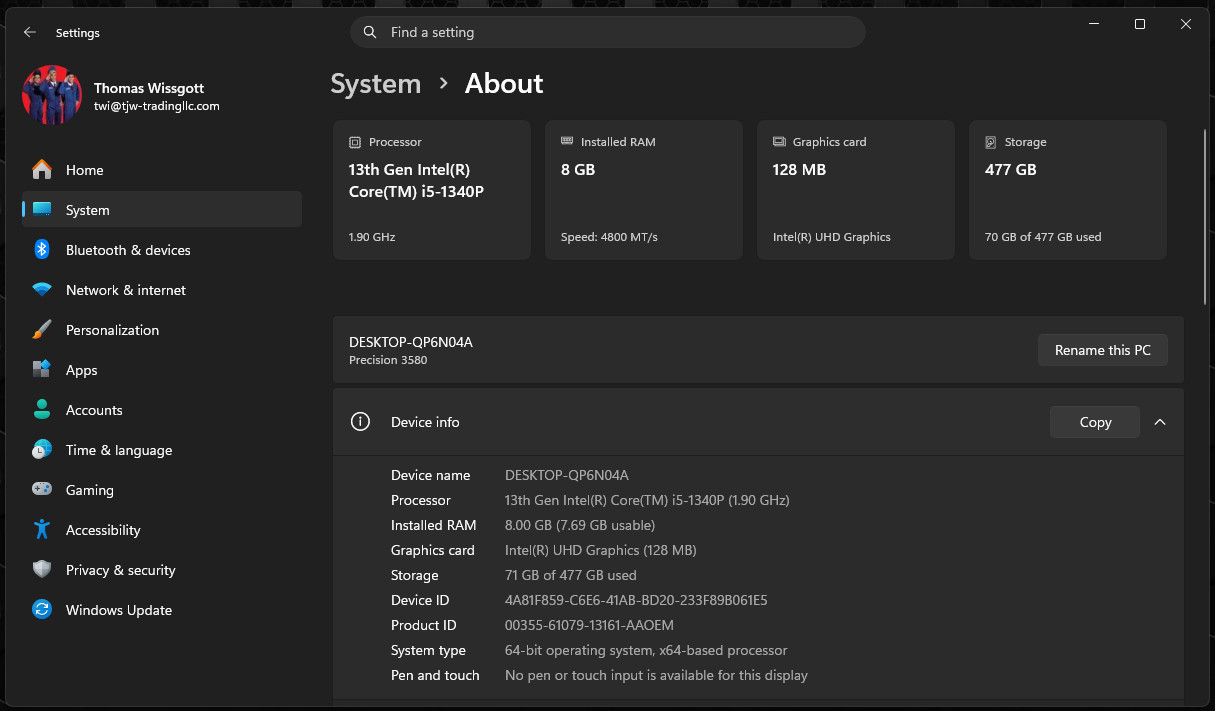Click the Installed RAM memory icon

point(567,142)
